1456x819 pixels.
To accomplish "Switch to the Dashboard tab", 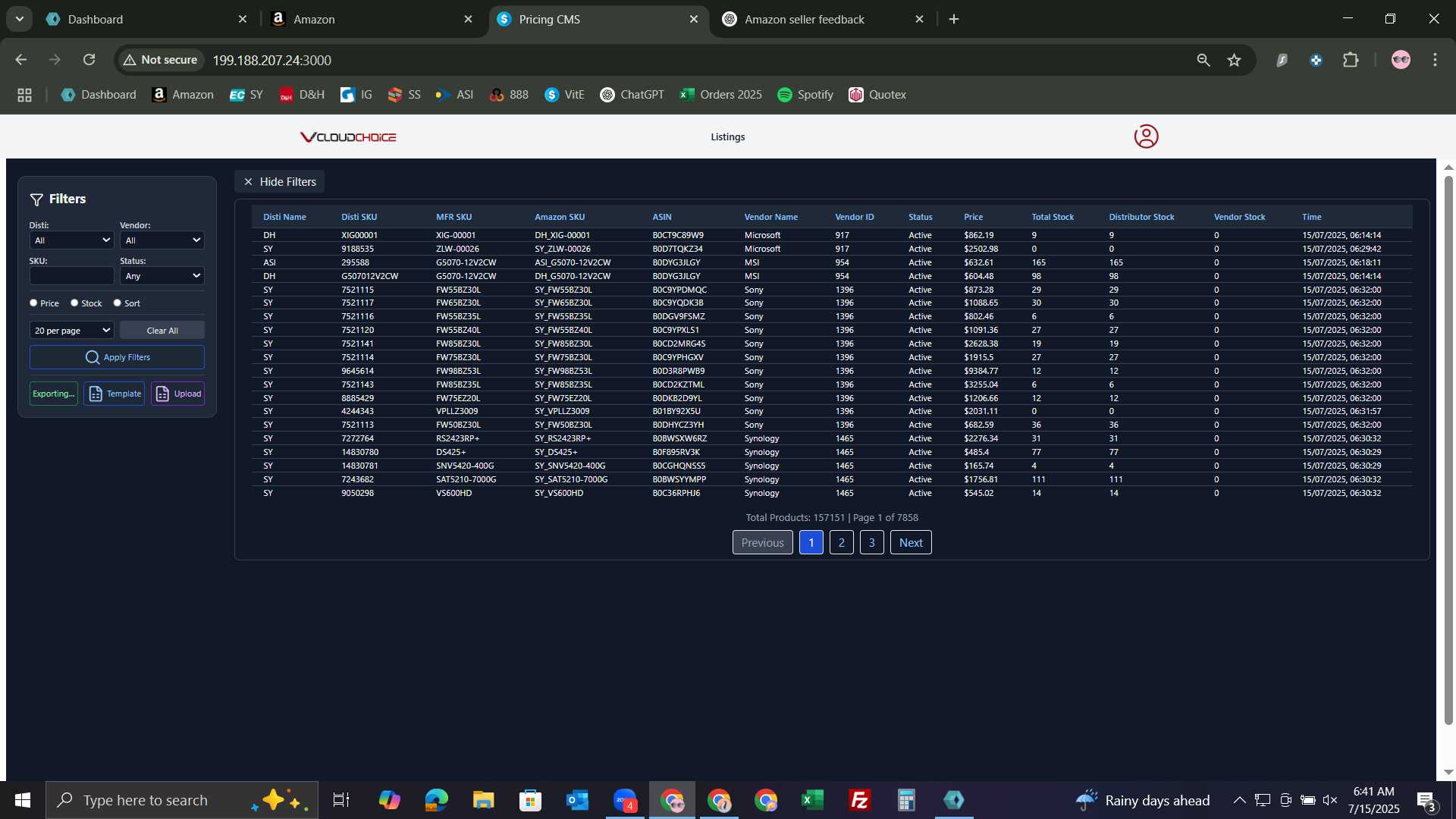I will point(147,19).
